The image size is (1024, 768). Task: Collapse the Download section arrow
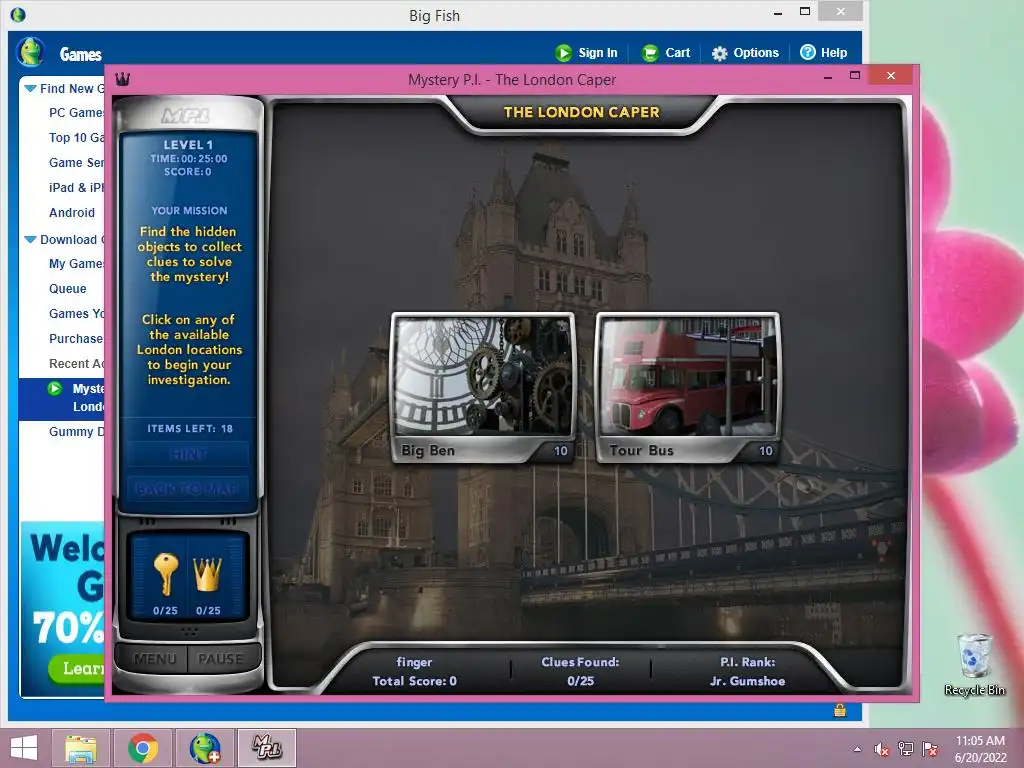pos(30,240)
